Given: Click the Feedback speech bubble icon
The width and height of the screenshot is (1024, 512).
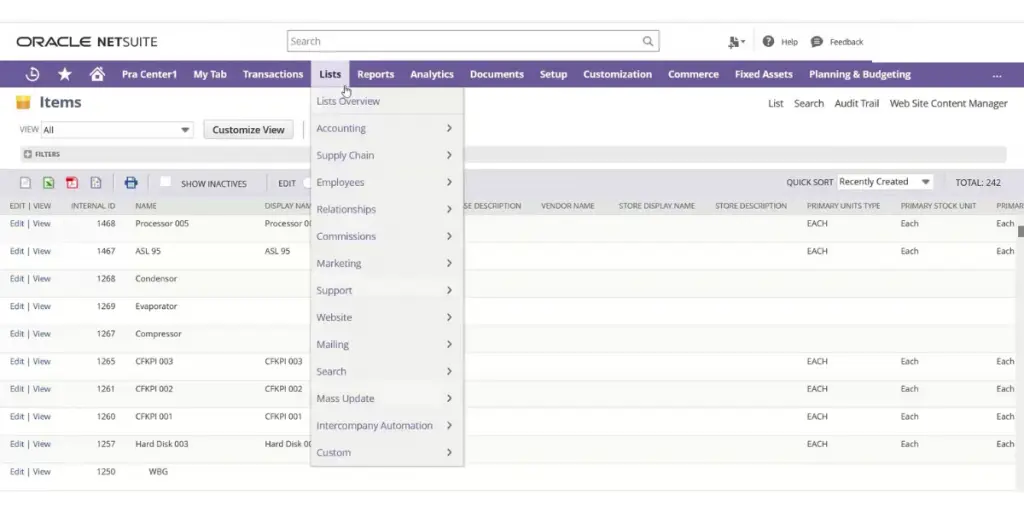Looking at the screenshot, I should [x=816, y=42].
